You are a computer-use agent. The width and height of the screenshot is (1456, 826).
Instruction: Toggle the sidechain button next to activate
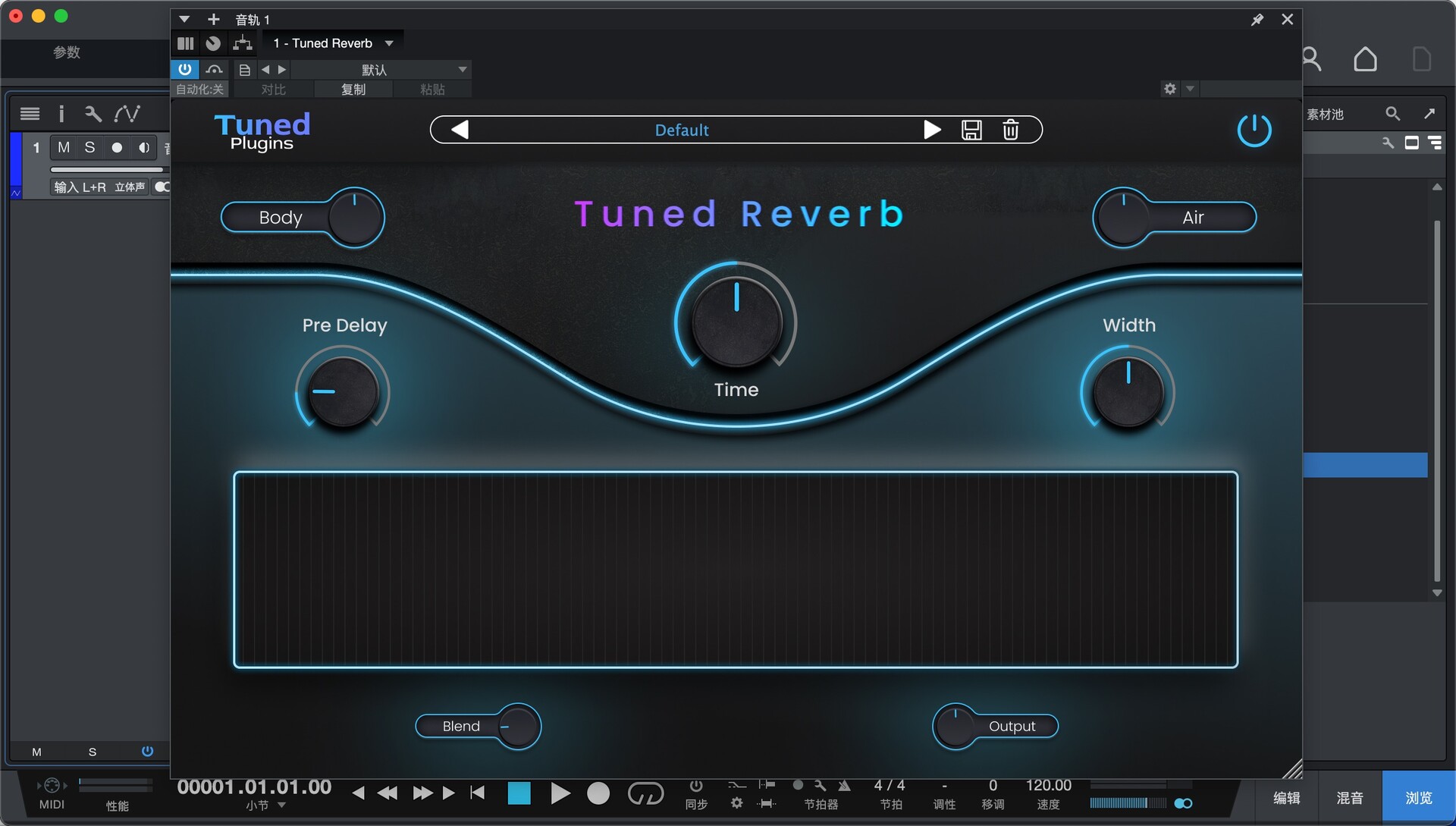coord(215,70)
